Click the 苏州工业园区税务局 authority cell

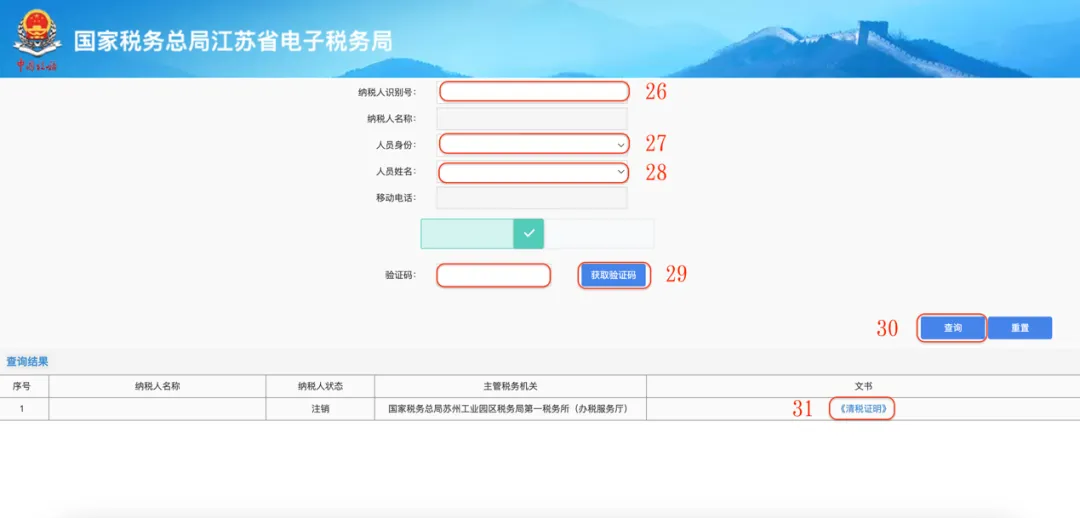click(510, 409)
